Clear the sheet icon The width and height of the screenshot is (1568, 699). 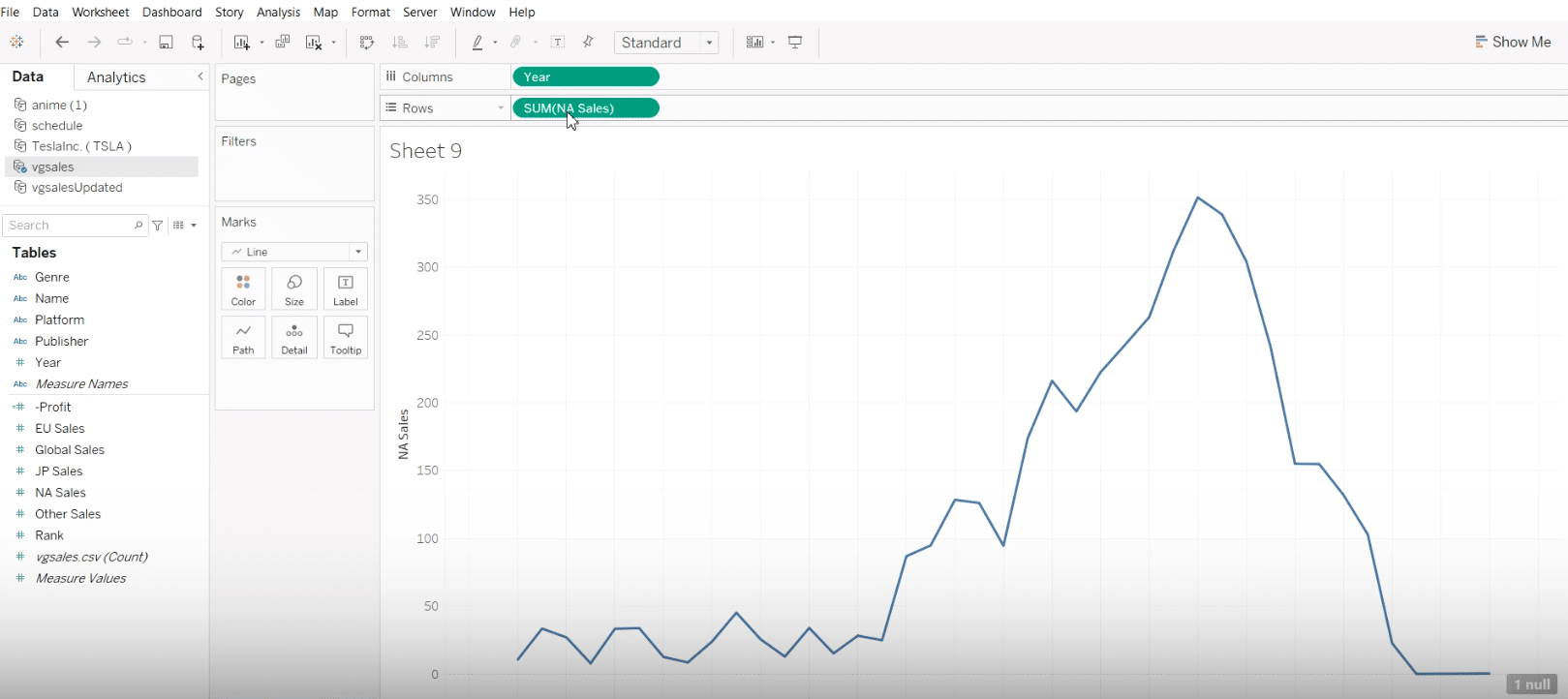[314, 43]
